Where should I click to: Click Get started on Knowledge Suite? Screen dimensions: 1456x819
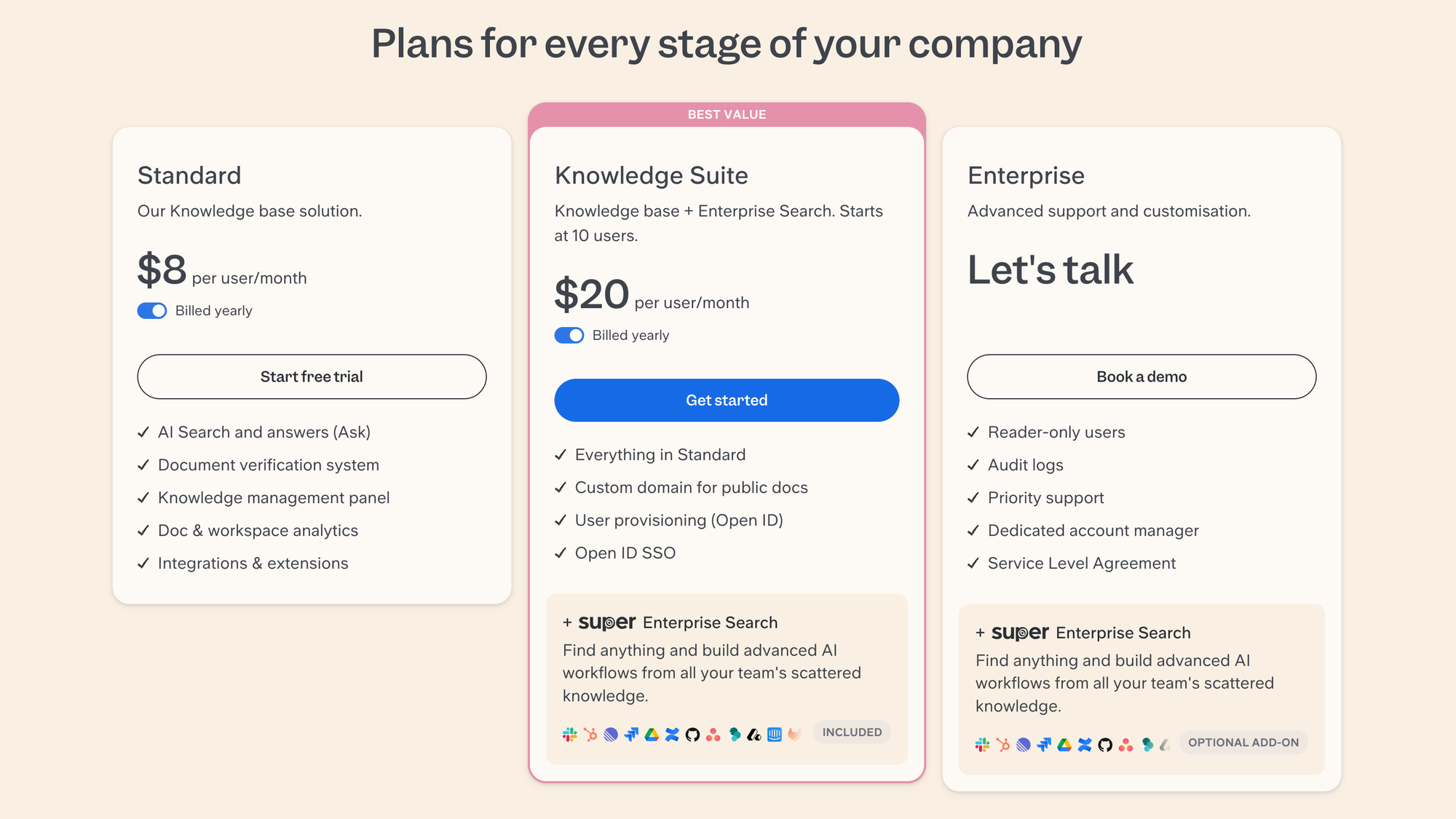tap(726, 400)
